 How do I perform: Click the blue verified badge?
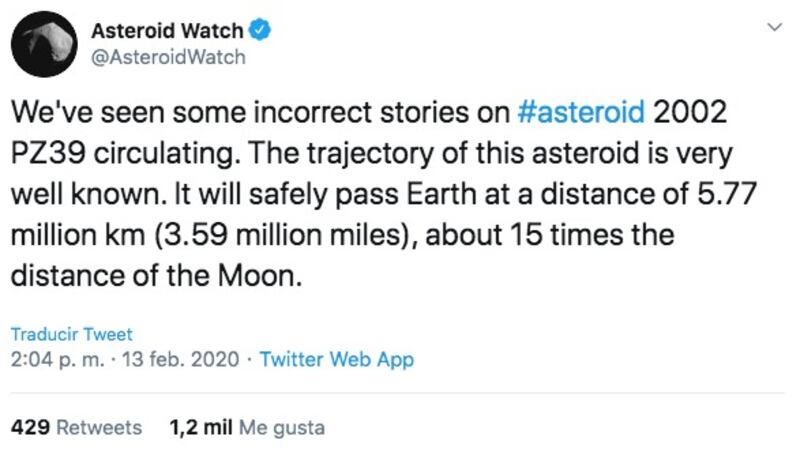(x=259, y=30)
